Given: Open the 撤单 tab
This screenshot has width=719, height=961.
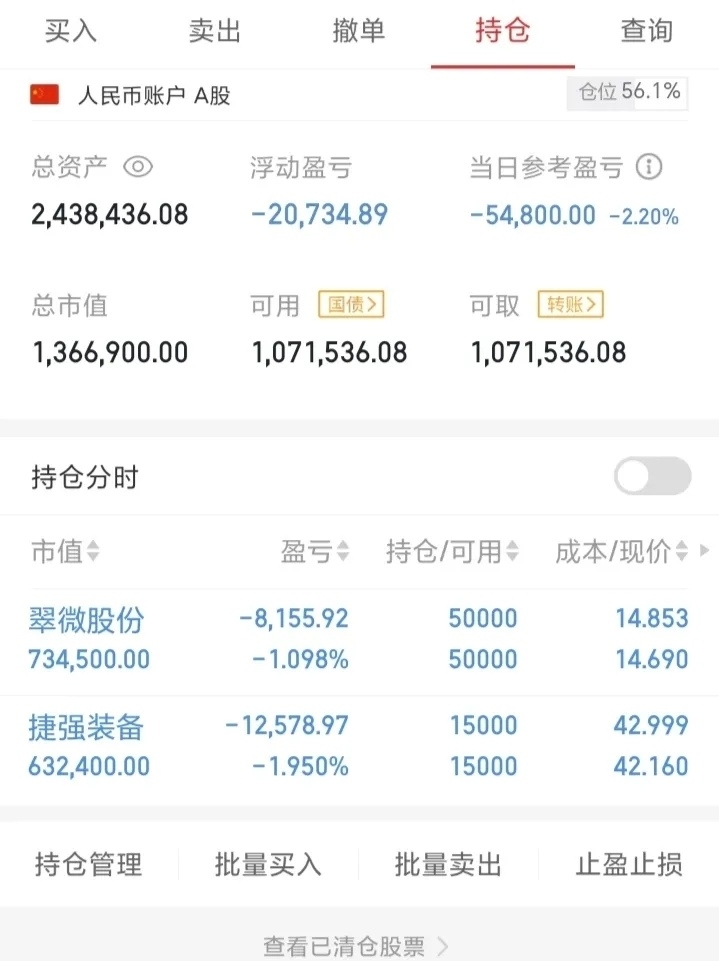Looking at the screenshot, I should pos(359,31).
